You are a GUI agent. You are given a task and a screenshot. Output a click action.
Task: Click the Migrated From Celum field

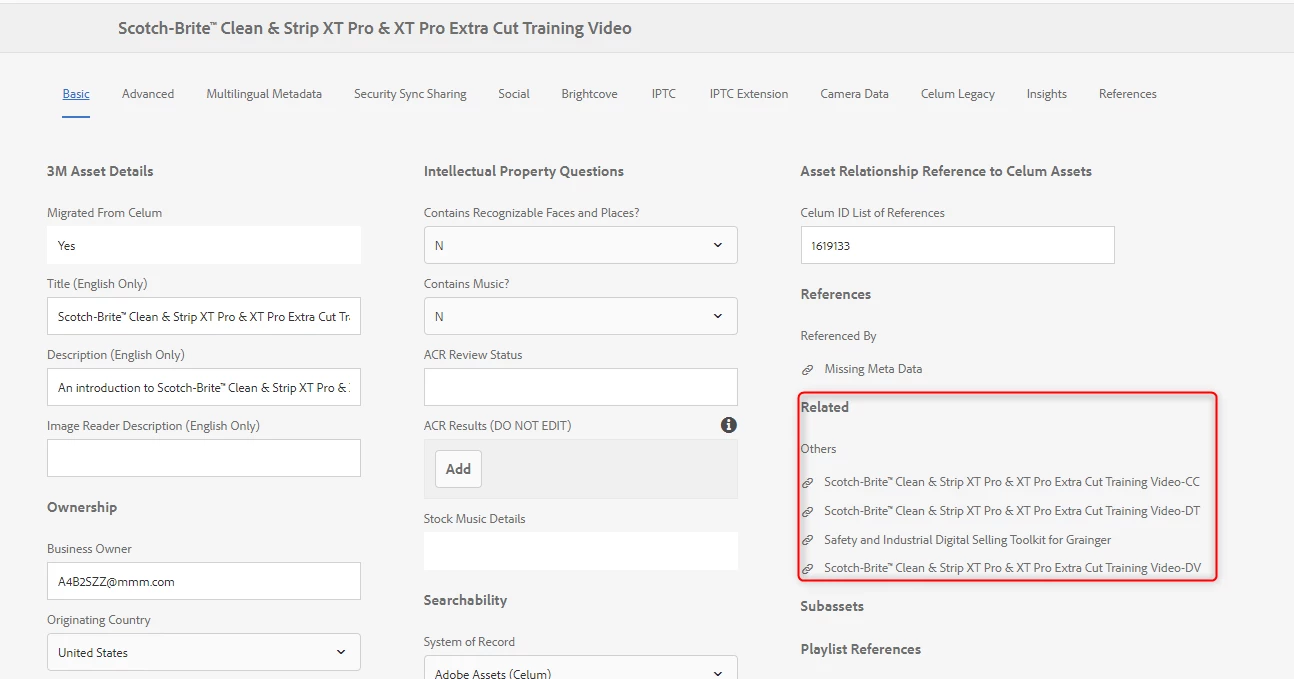coord(203,245)
